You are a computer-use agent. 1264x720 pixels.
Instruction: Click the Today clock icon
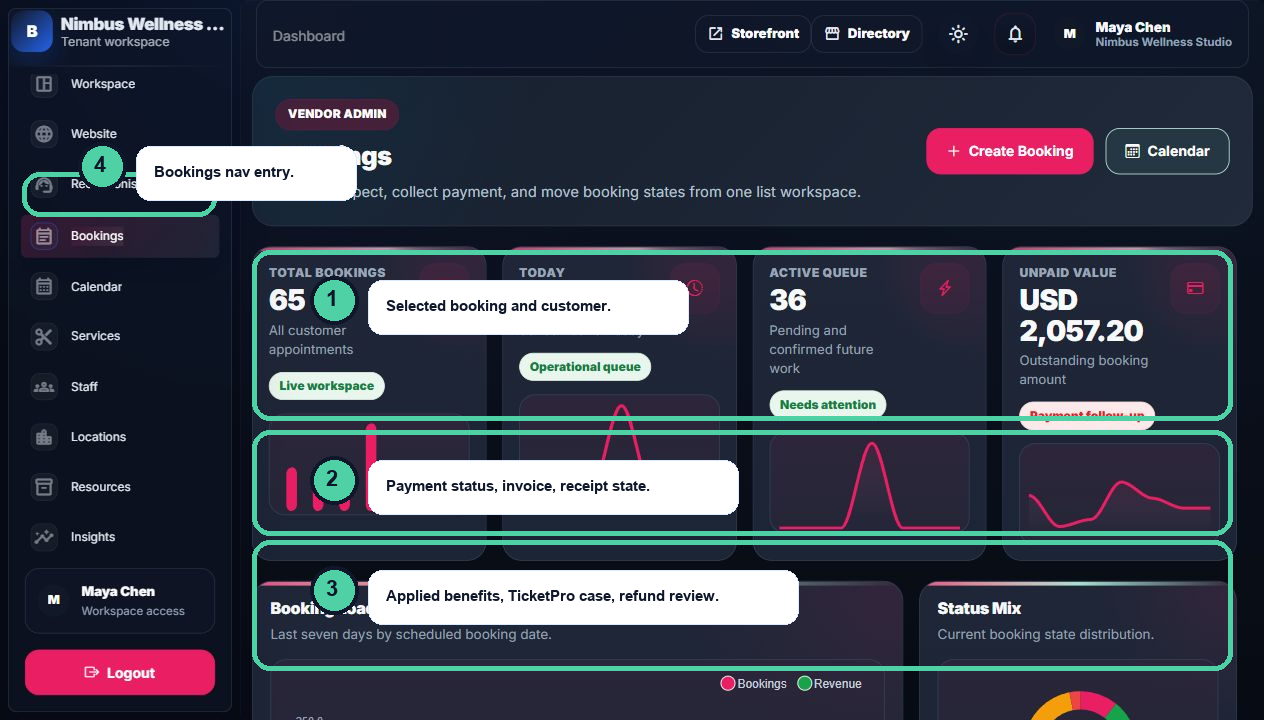(x=695, y=289)
